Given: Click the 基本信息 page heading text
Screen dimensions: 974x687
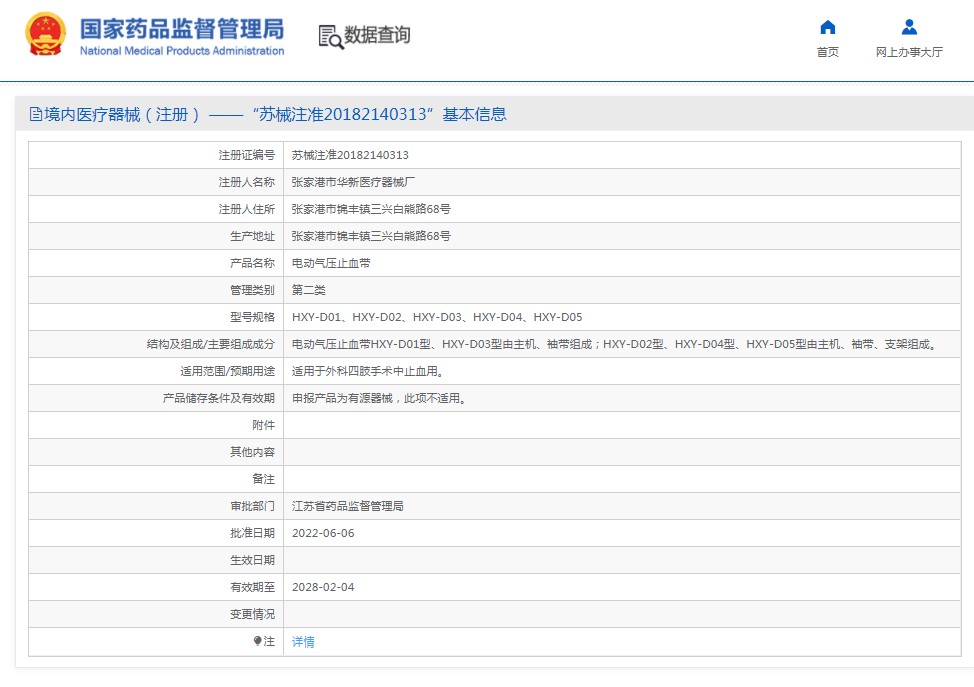Looking at the screenshot, I should (475, 115).
